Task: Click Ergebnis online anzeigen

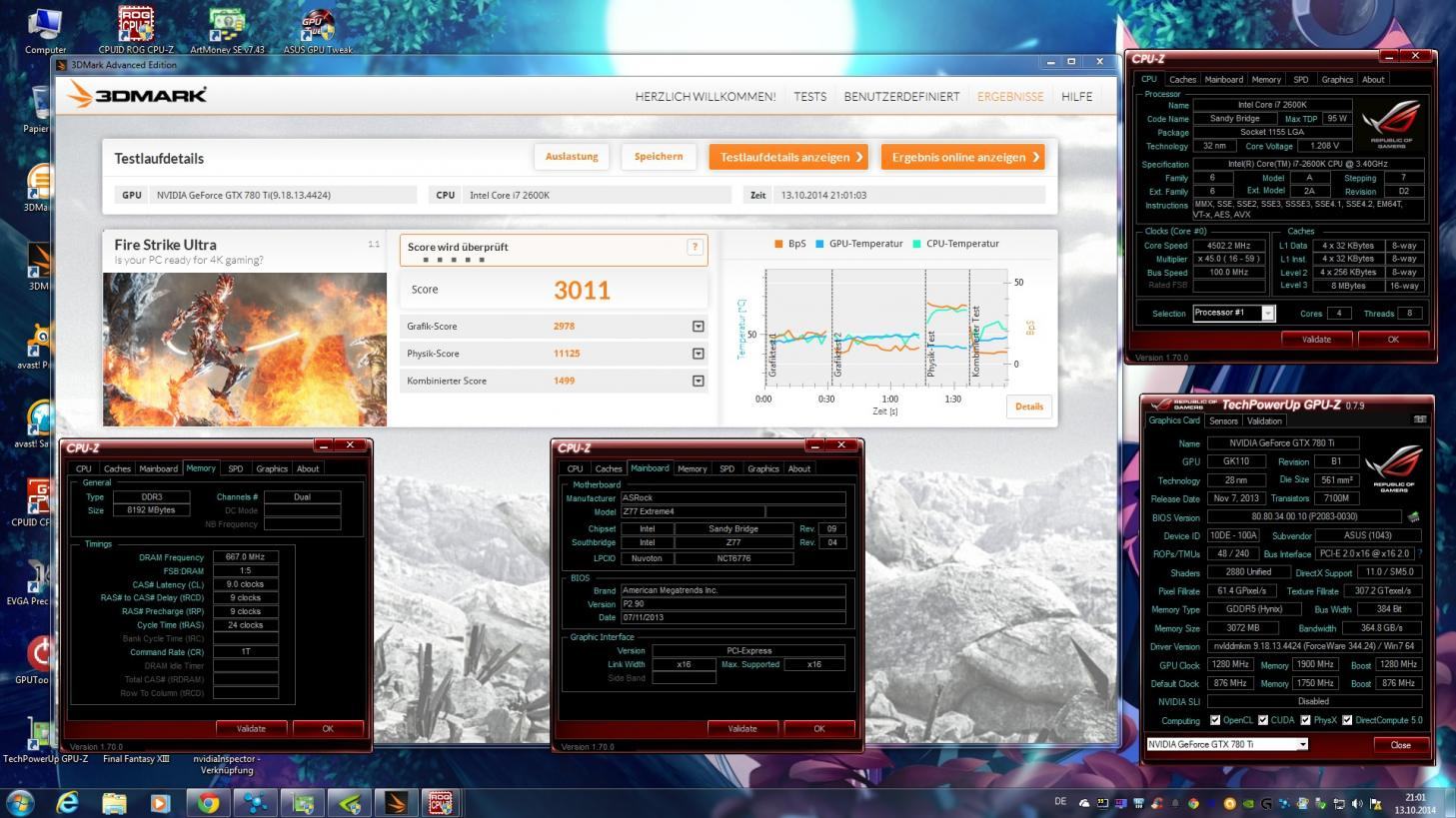Action: (x=962, y=157)
